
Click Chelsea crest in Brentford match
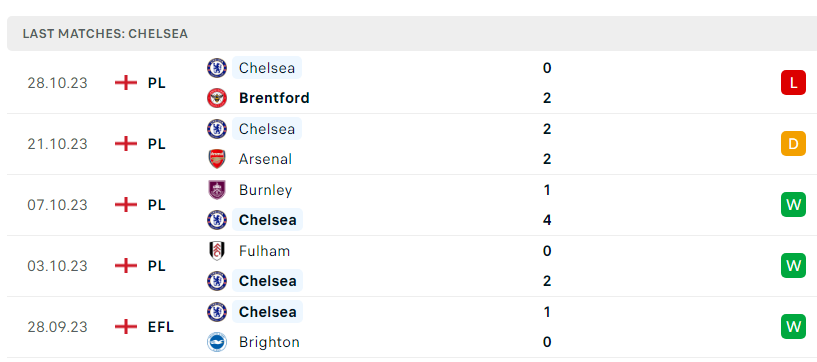217,68
